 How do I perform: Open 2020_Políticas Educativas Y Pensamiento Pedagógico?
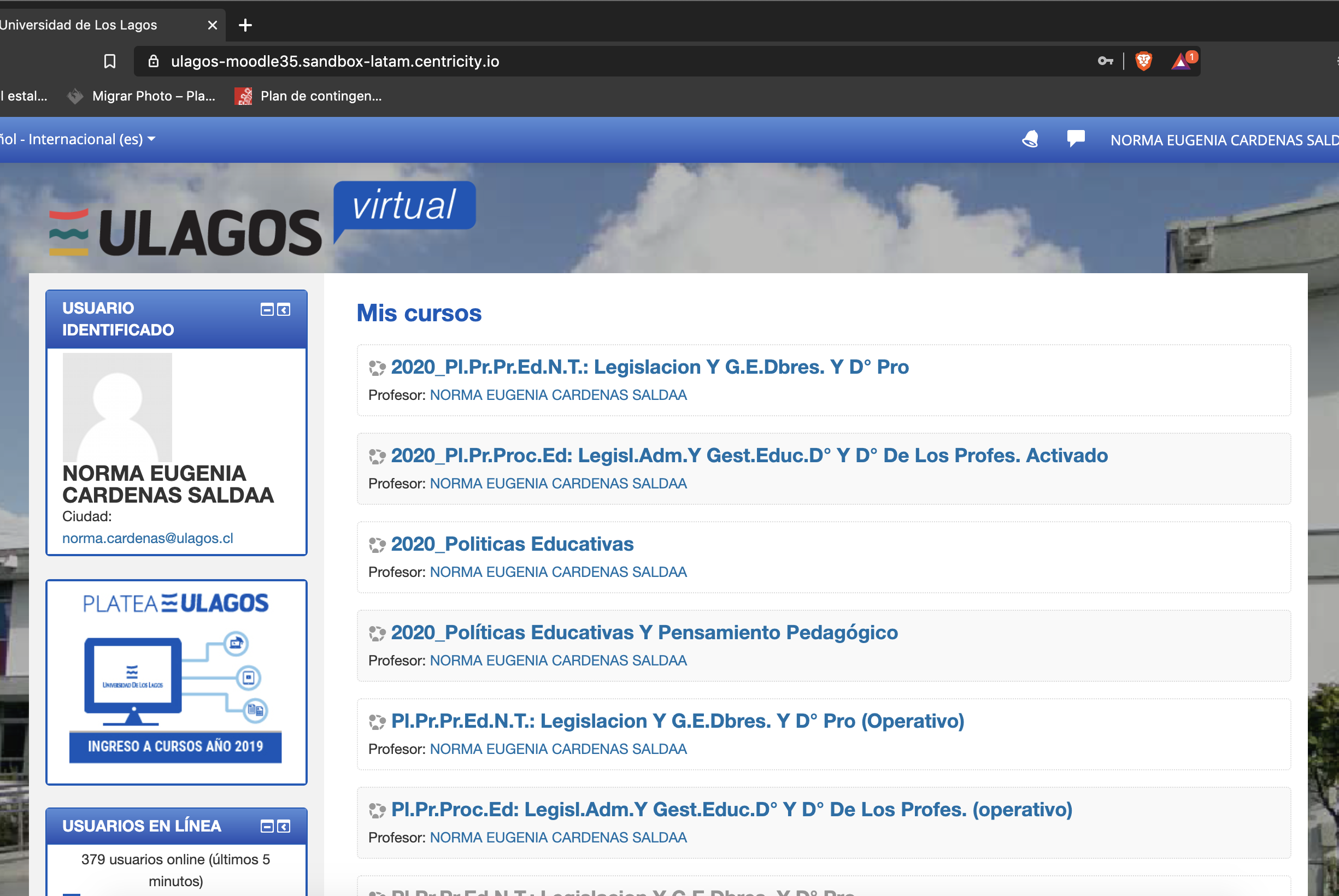point(644,633)
